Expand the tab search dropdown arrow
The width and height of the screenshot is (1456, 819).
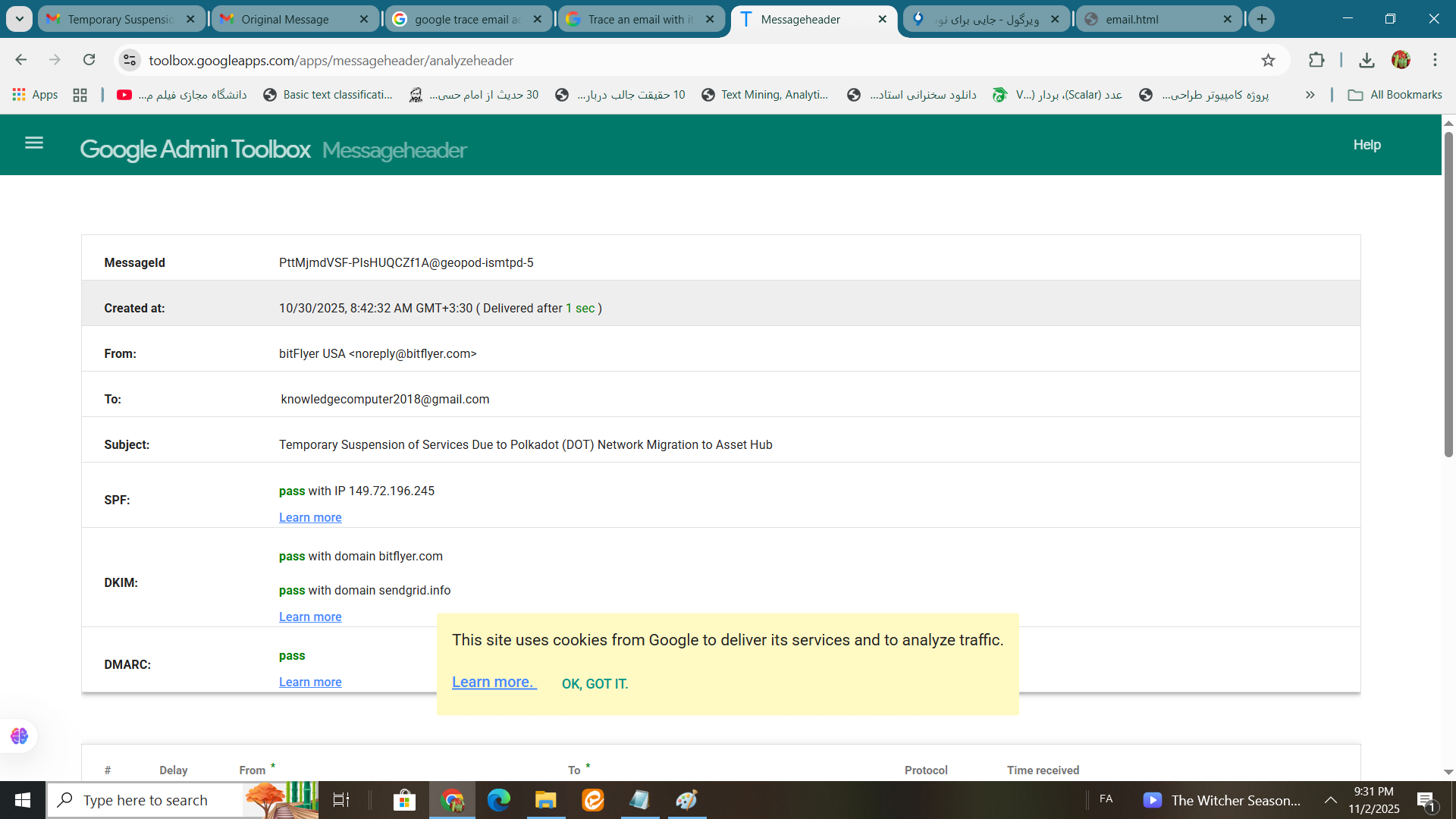19,19
